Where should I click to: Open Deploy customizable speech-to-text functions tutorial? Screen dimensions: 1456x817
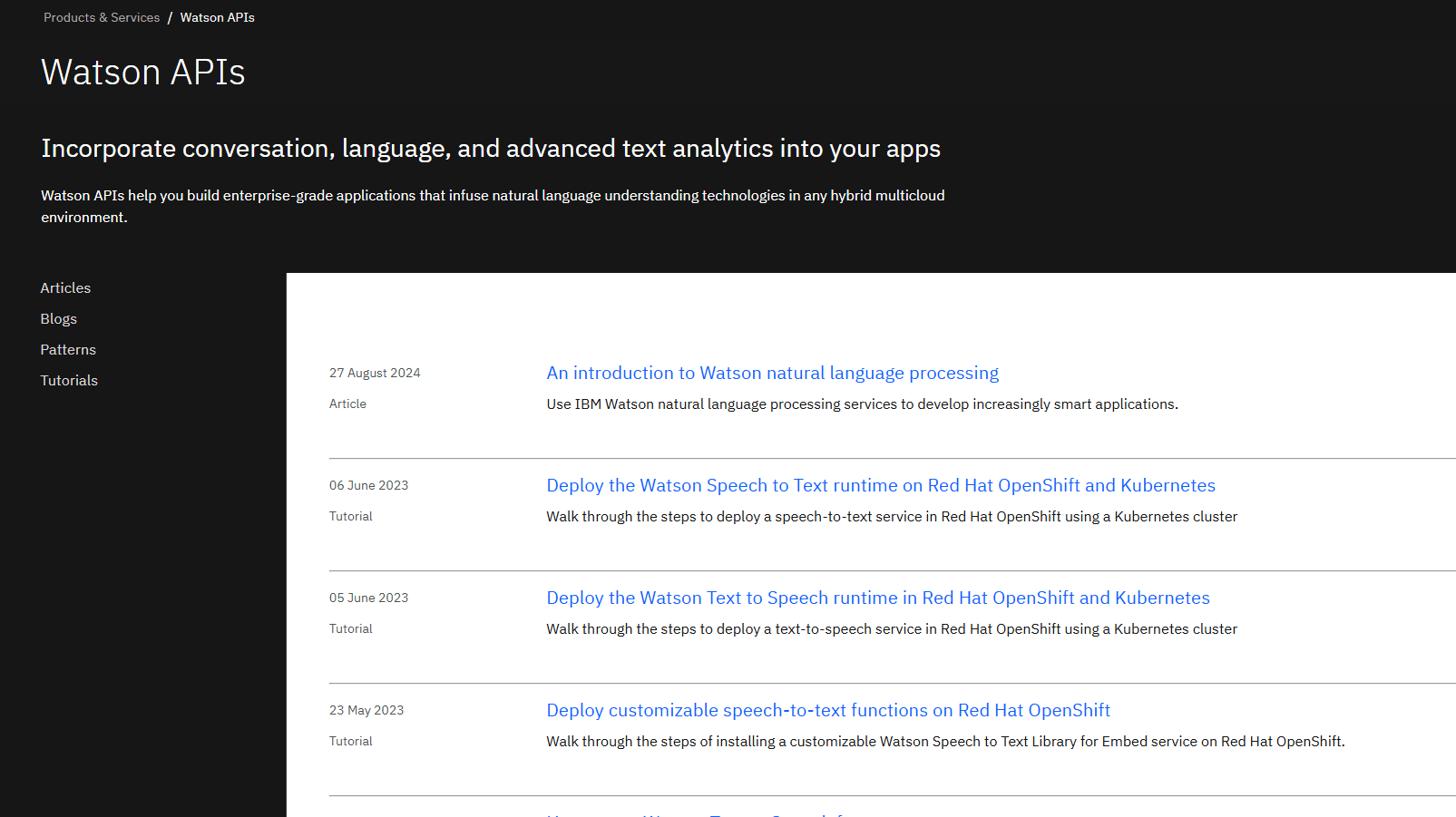827,710
